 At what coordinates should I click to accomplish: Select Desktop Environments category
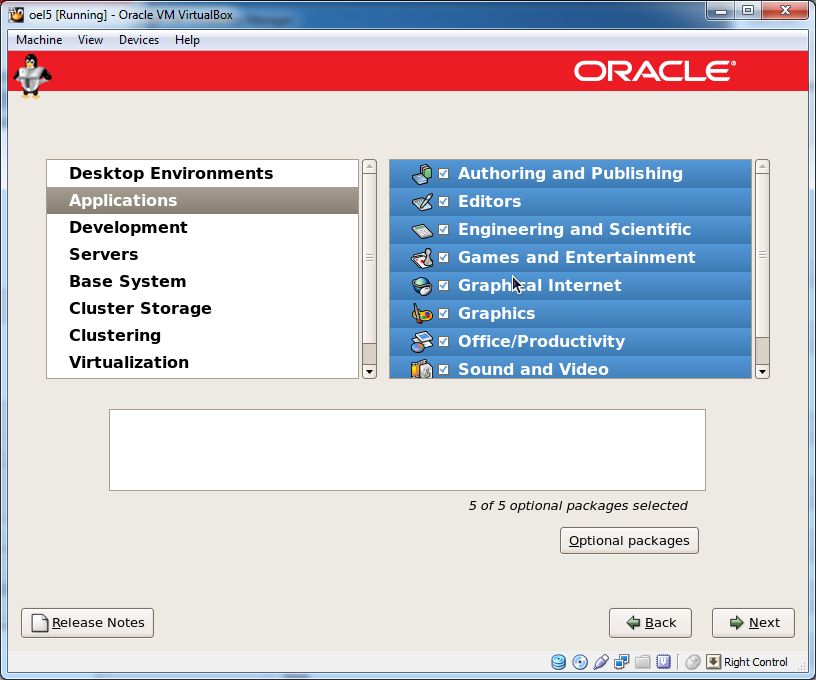coord(202,174)
